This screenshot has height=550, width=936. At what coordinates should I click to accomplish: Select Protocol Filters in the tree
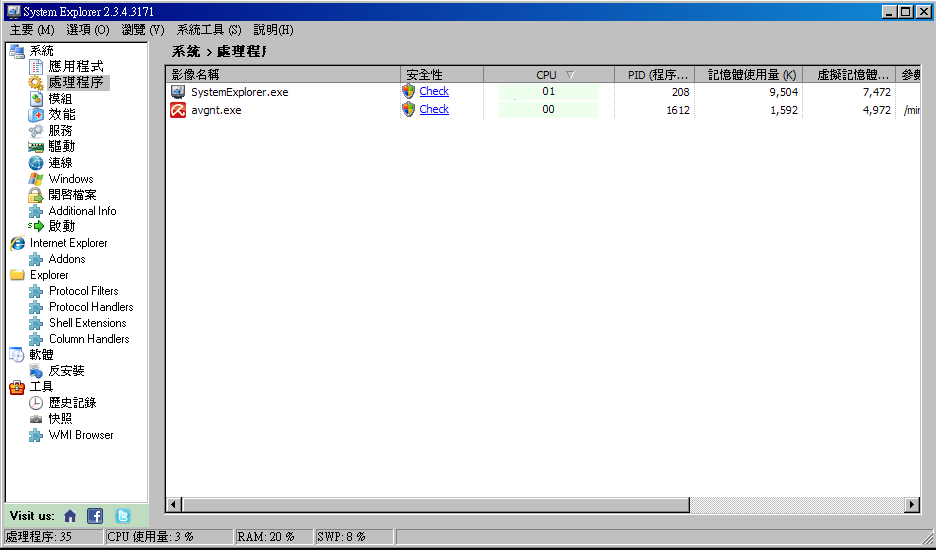(x=84, y=291)
